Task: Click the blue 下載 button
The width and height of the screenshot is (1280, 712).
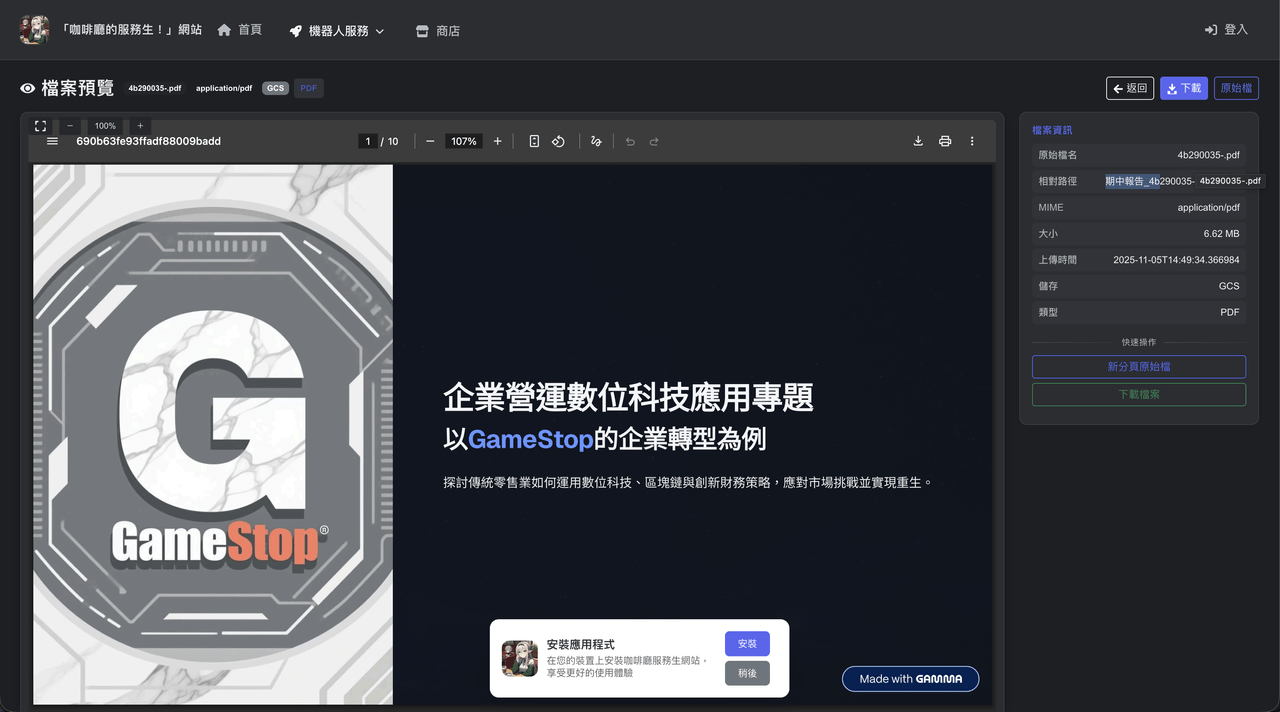Action: click(1184, 88)
